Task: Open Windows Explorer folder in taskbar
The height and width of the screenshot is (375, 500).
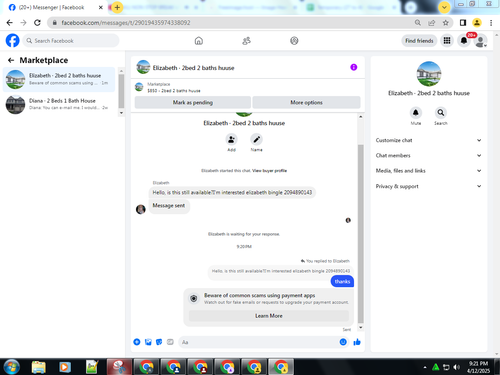Action: tap(39, 367)
